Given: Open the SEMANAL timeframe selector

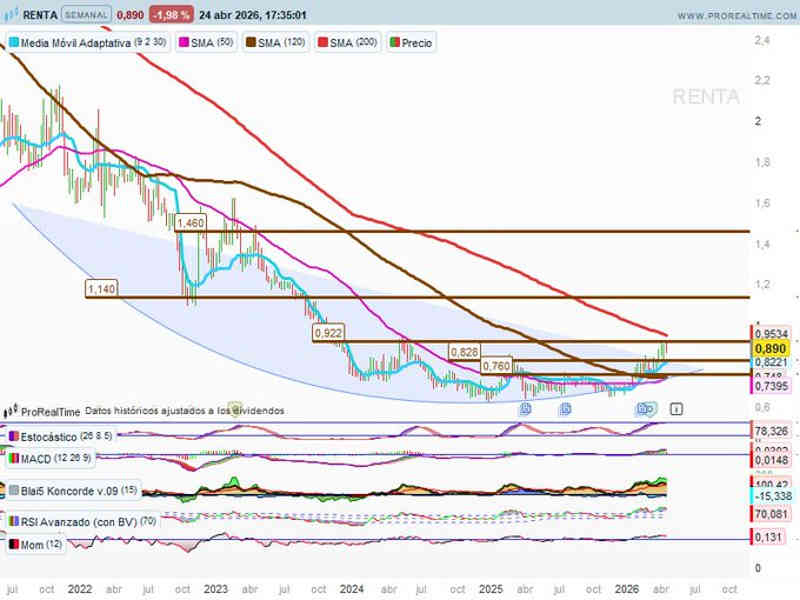Looking at the screenshot, I should pyautogui.click(x=85, y=16).
